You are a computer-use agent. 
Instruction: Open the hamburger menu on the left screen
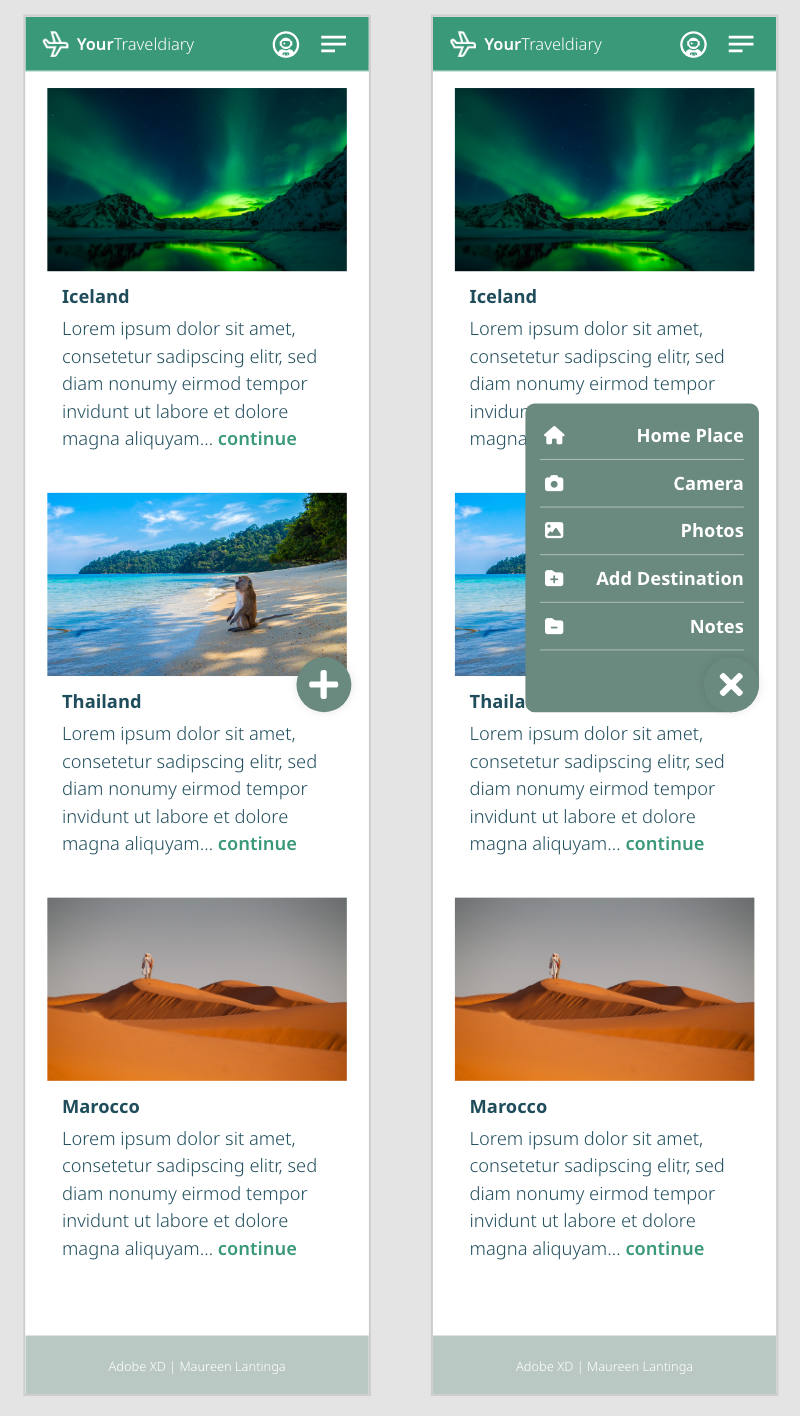click(333, 44)
